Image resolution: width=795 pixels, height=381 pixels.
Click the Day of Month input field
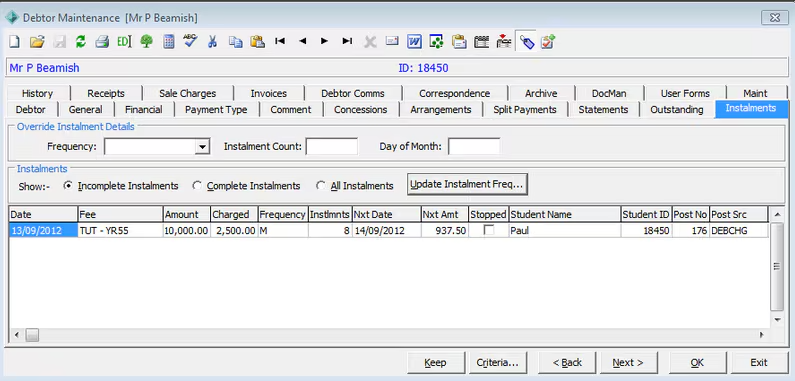coord(474,147)
